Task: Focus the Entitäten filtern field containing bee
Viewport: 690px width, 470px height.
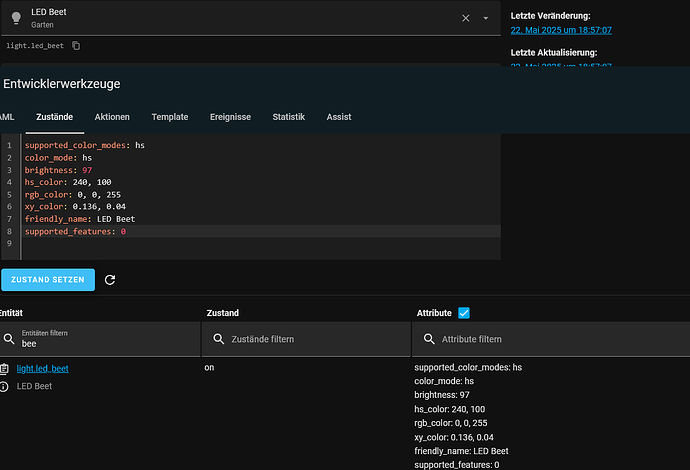Action: (100, 339)
